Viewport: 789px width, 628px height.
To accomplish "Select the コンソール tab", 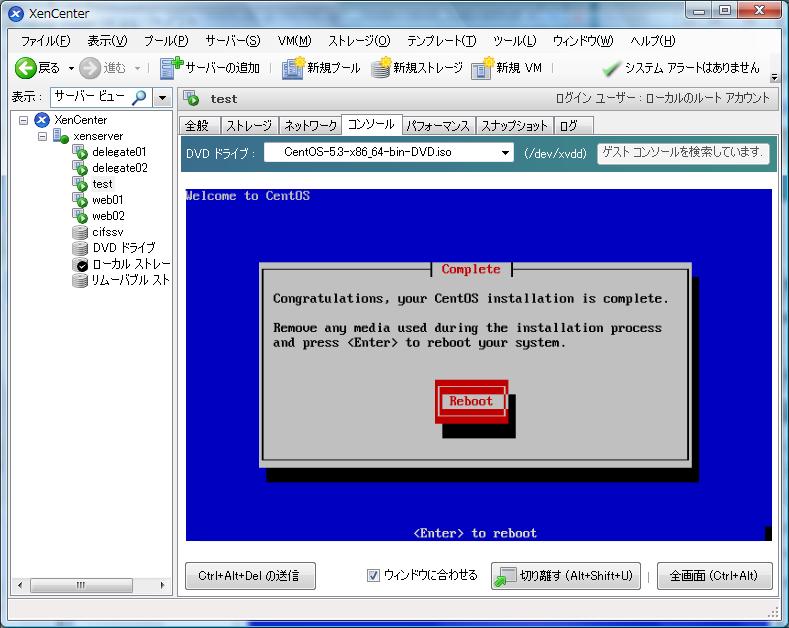I will 371,124.
